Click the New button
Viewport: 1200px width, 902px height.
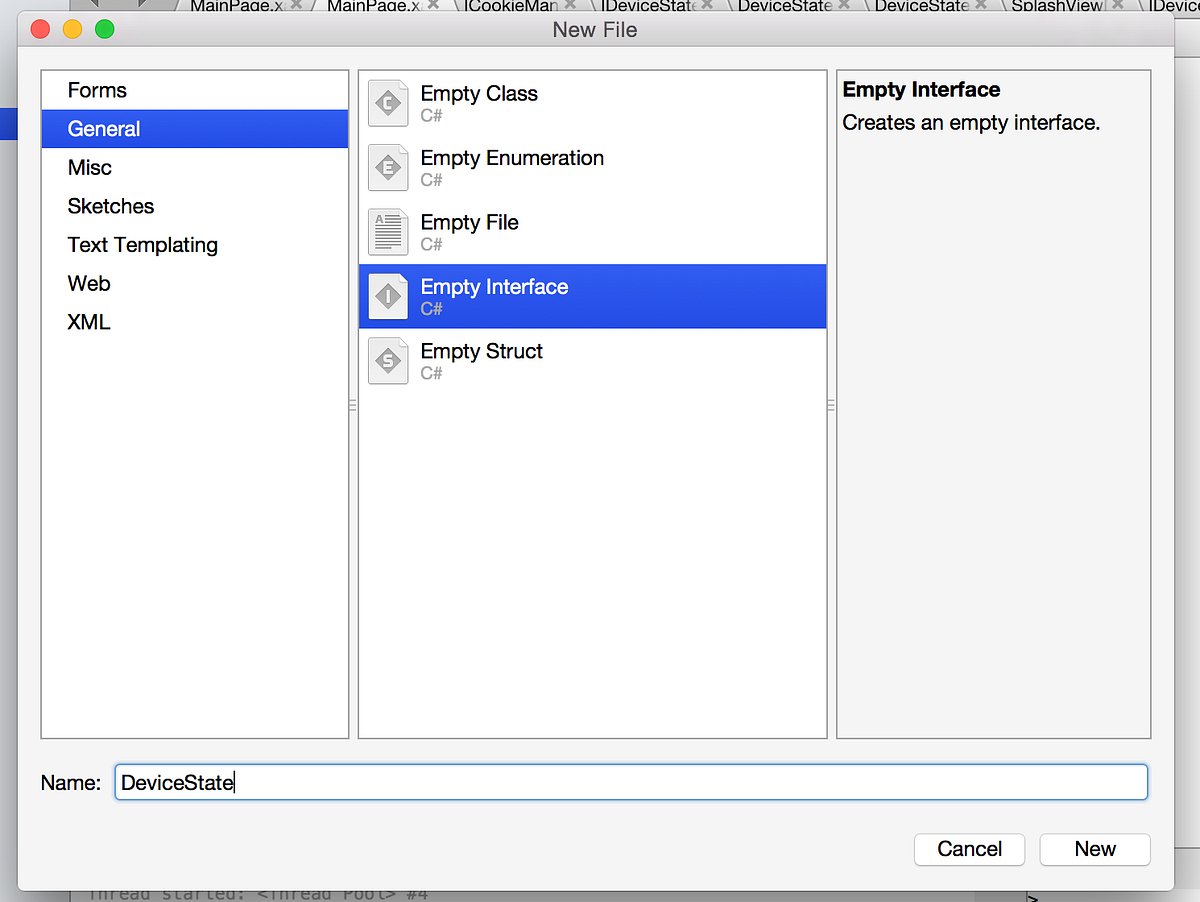(x=1094, y=849)
